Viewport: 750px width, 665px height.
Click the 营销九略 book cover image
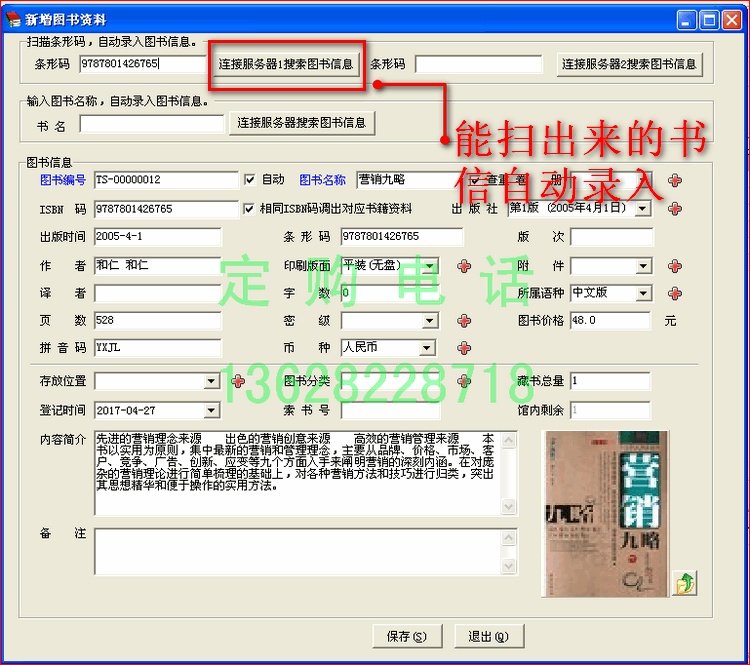pyautogui.click(x=605, y=514)
